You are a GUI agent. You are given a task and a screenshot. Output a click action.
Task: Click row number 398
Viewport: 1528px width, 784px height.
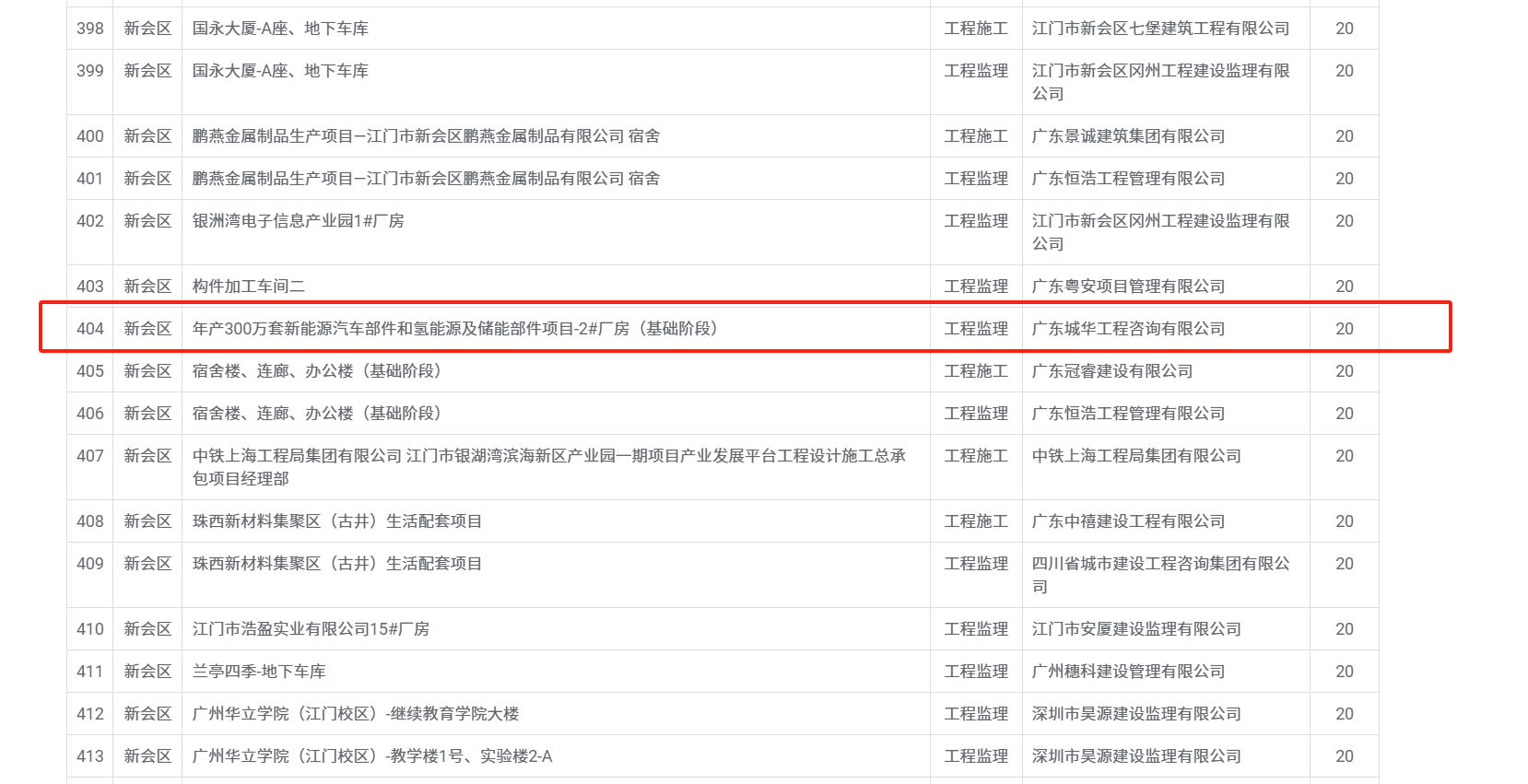[90, 29]
